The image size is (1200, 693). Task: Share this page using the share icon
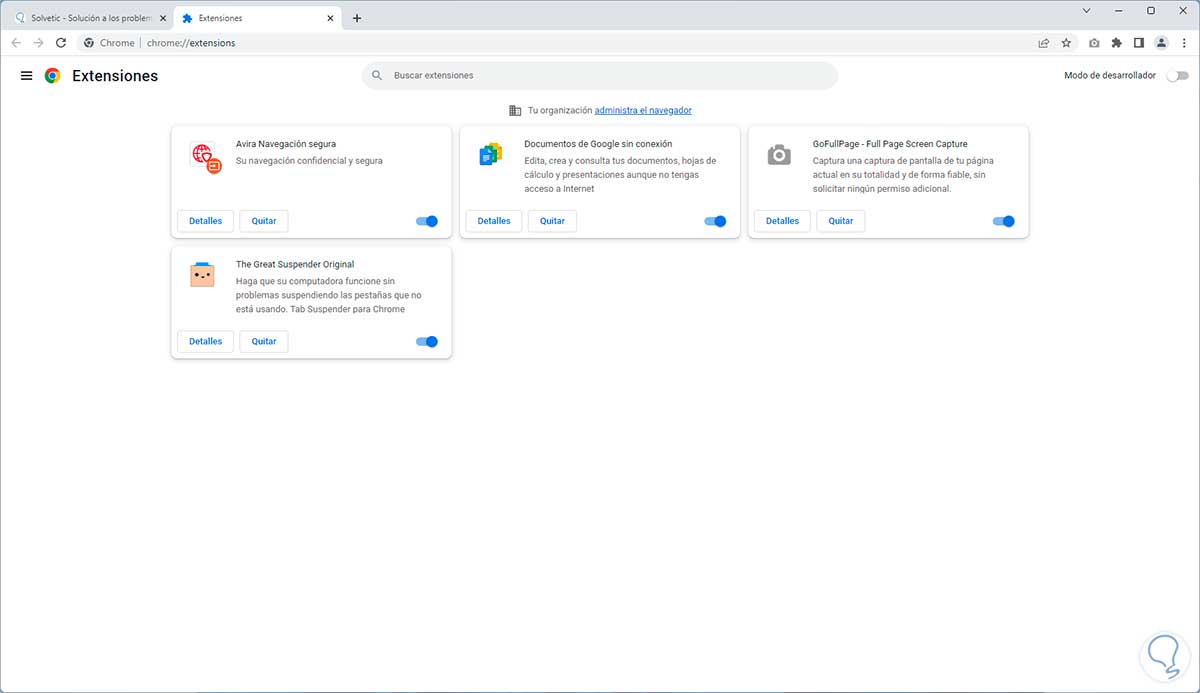(1044, 43)
